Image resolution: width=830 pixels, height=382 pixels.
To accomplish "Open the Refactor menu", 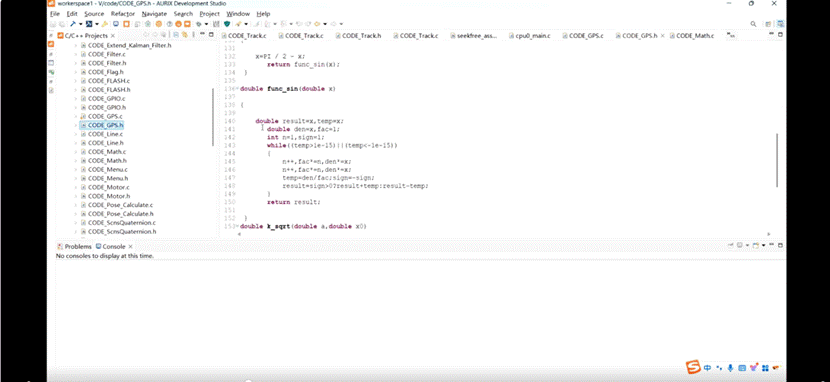I will point(123,14).
